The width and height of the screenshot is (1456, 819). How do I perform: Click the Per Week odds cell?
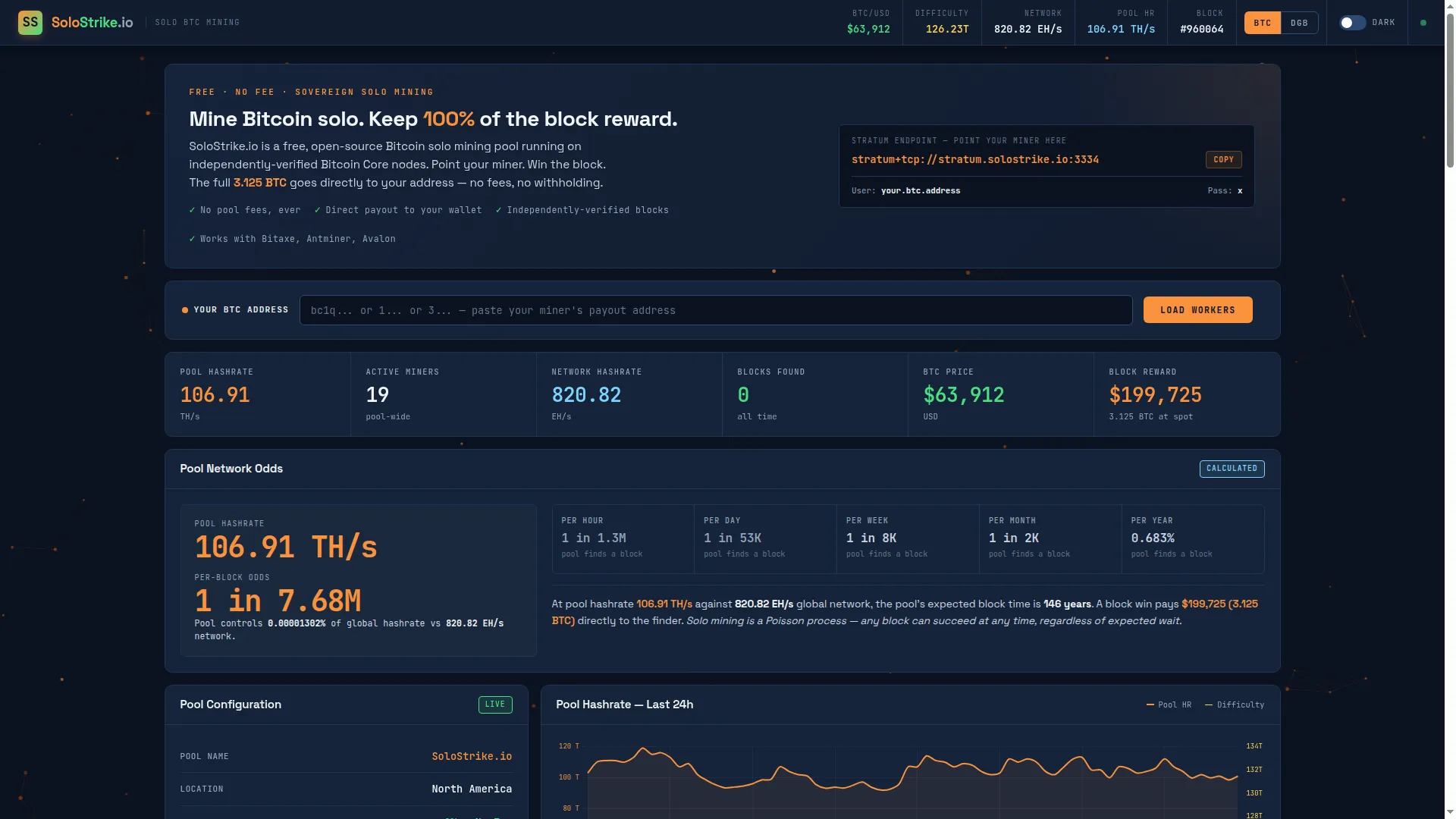[x=908, y=539]
